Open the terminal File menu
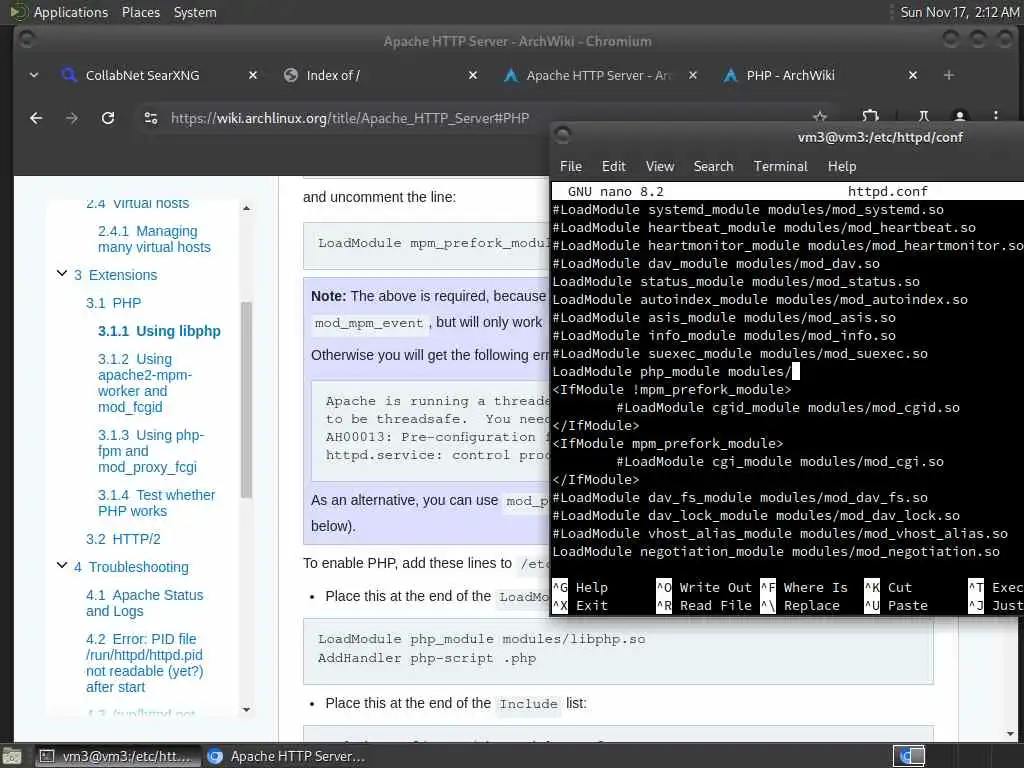Image resolution: width=1024 pixels, height=768 pixels. click(x=571, y=167)
